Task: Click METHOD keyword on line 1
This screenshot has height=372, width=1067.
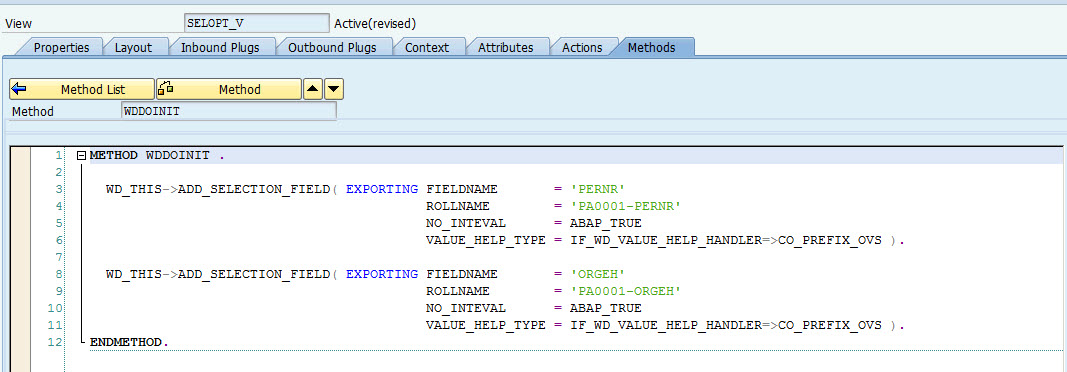Action: (x=115, y=155)
